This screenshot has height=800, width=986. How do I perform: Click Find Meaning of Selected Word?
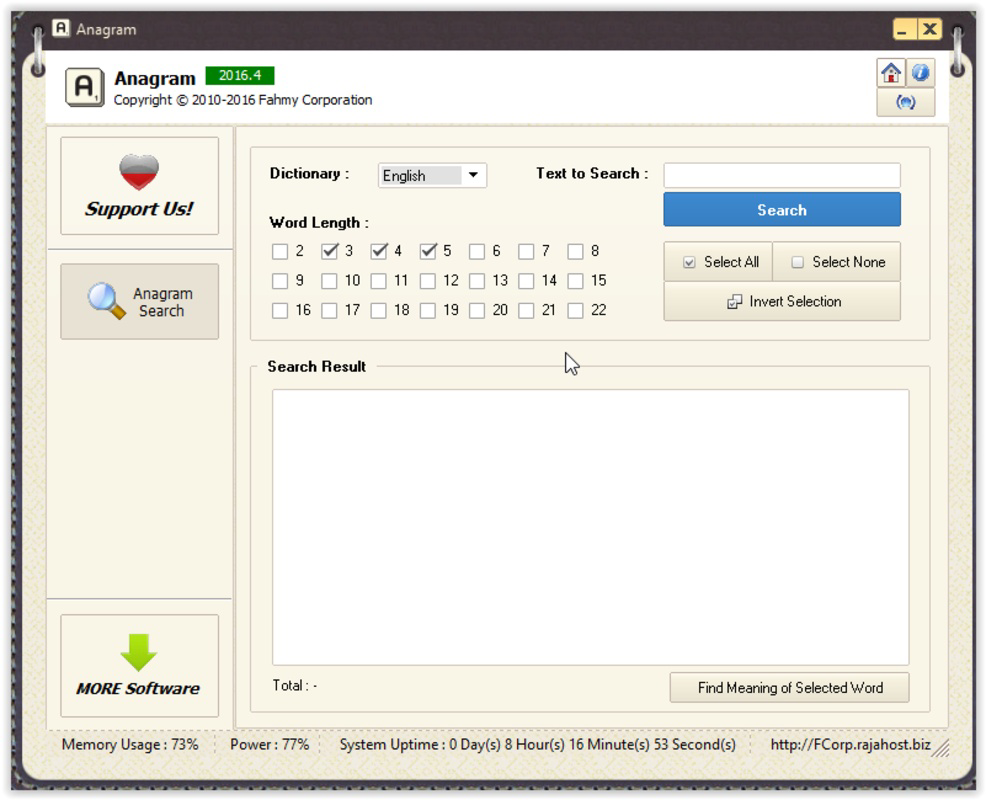(789, 687)
